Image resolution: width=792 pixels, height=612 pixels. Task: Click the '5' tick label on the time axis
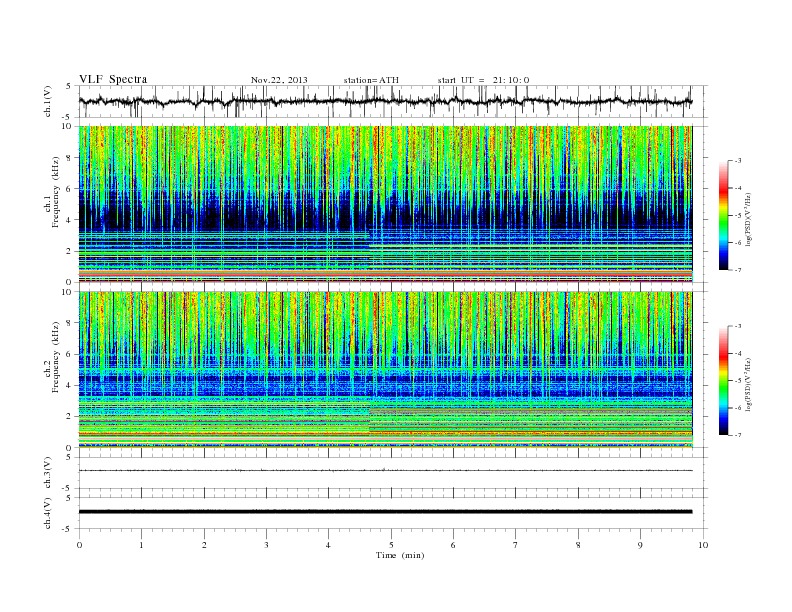pyautogui.click(x=391, y=545)
